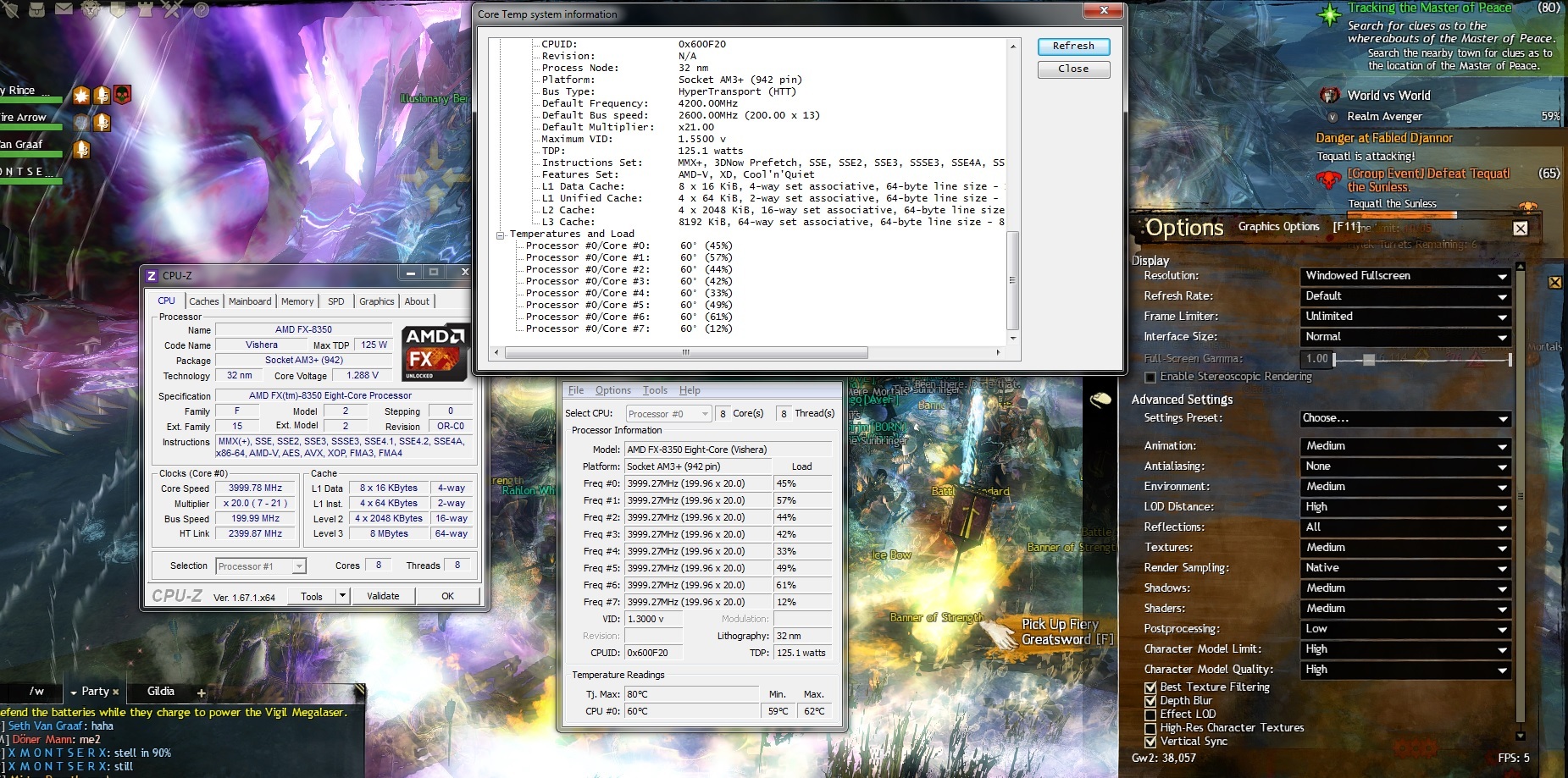Switch to the Memory tab in CPU-Z

tap(297, 301)
